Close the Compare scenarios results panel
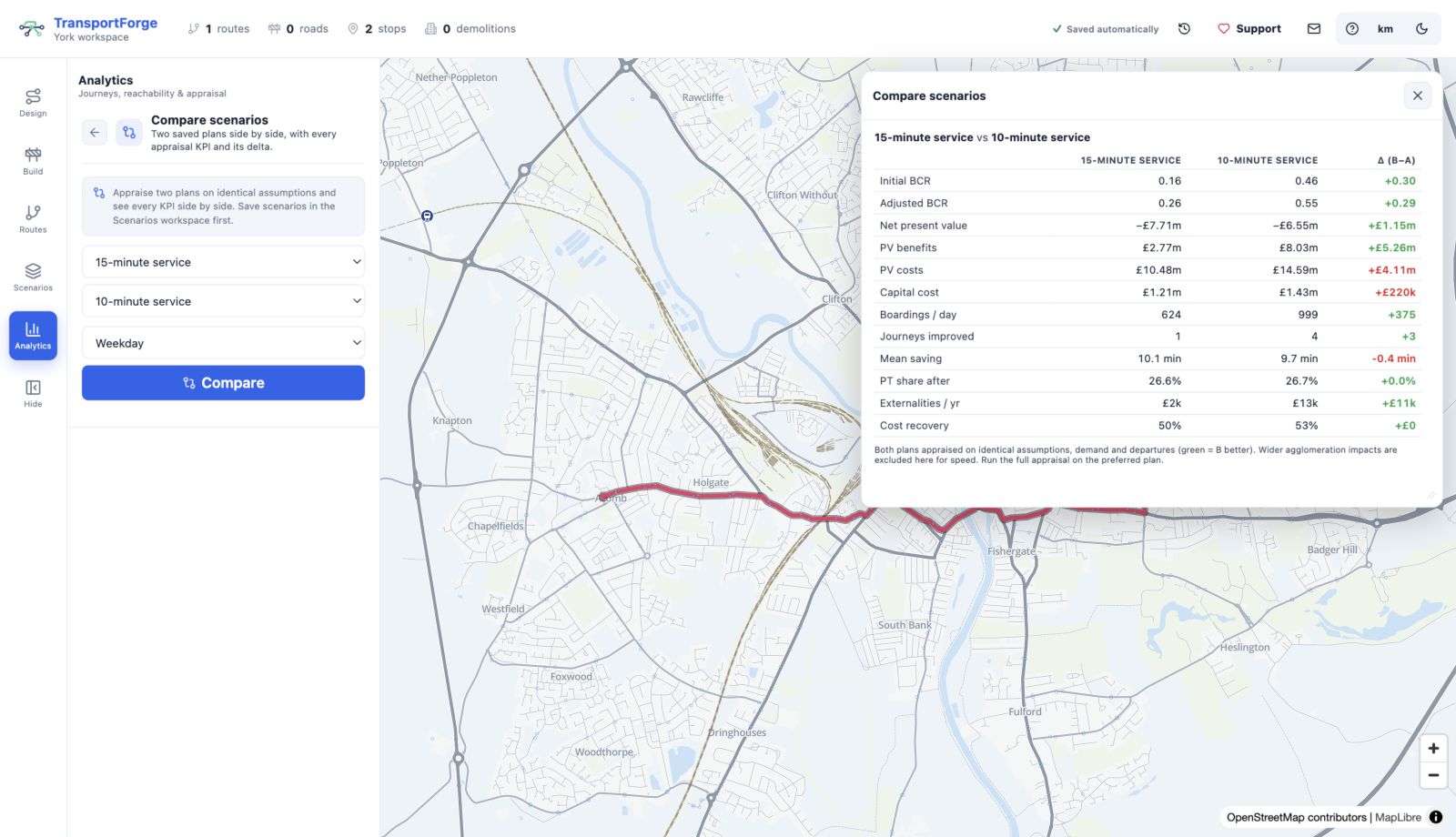The width and height of the screenshot is (1456, 837). (1417, 96)
